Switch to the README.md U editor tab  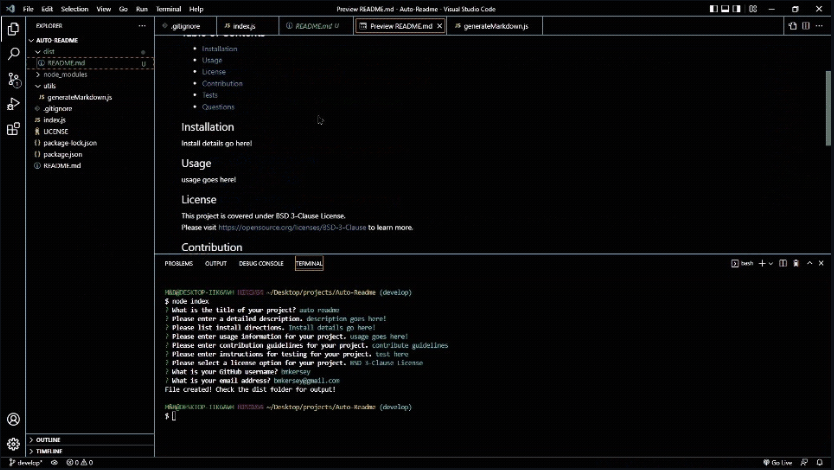[316, 26]
